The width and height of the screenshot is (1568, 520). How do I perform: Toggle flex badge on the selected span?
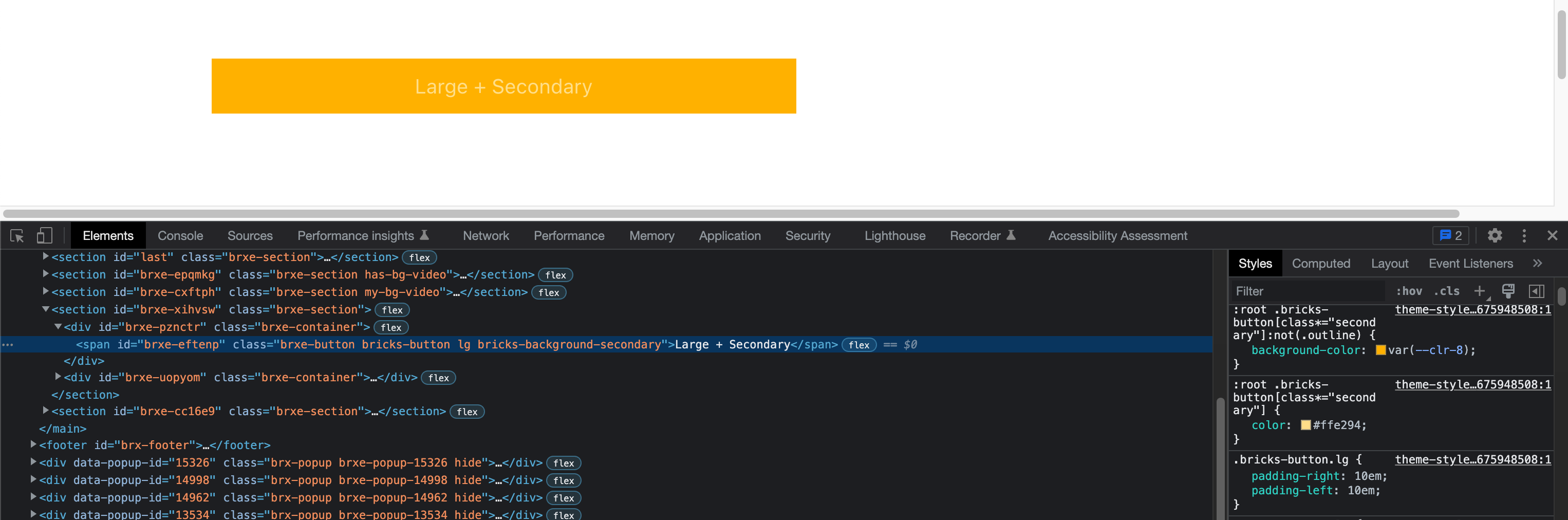pyautogui.click(x=859, y=345)
